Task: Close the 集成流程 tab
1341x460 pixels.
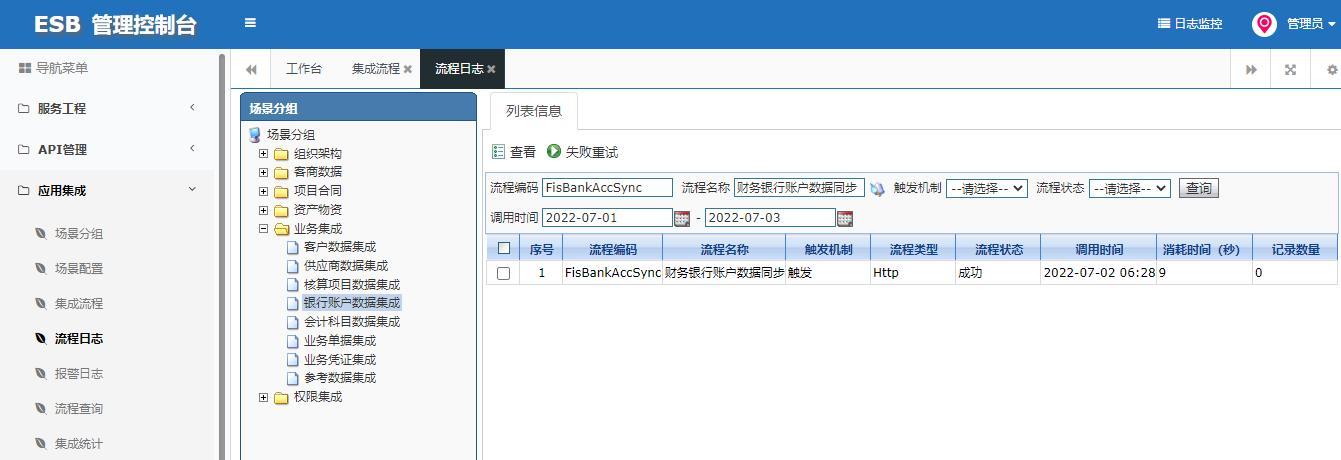Action: [x=408, y=69]
